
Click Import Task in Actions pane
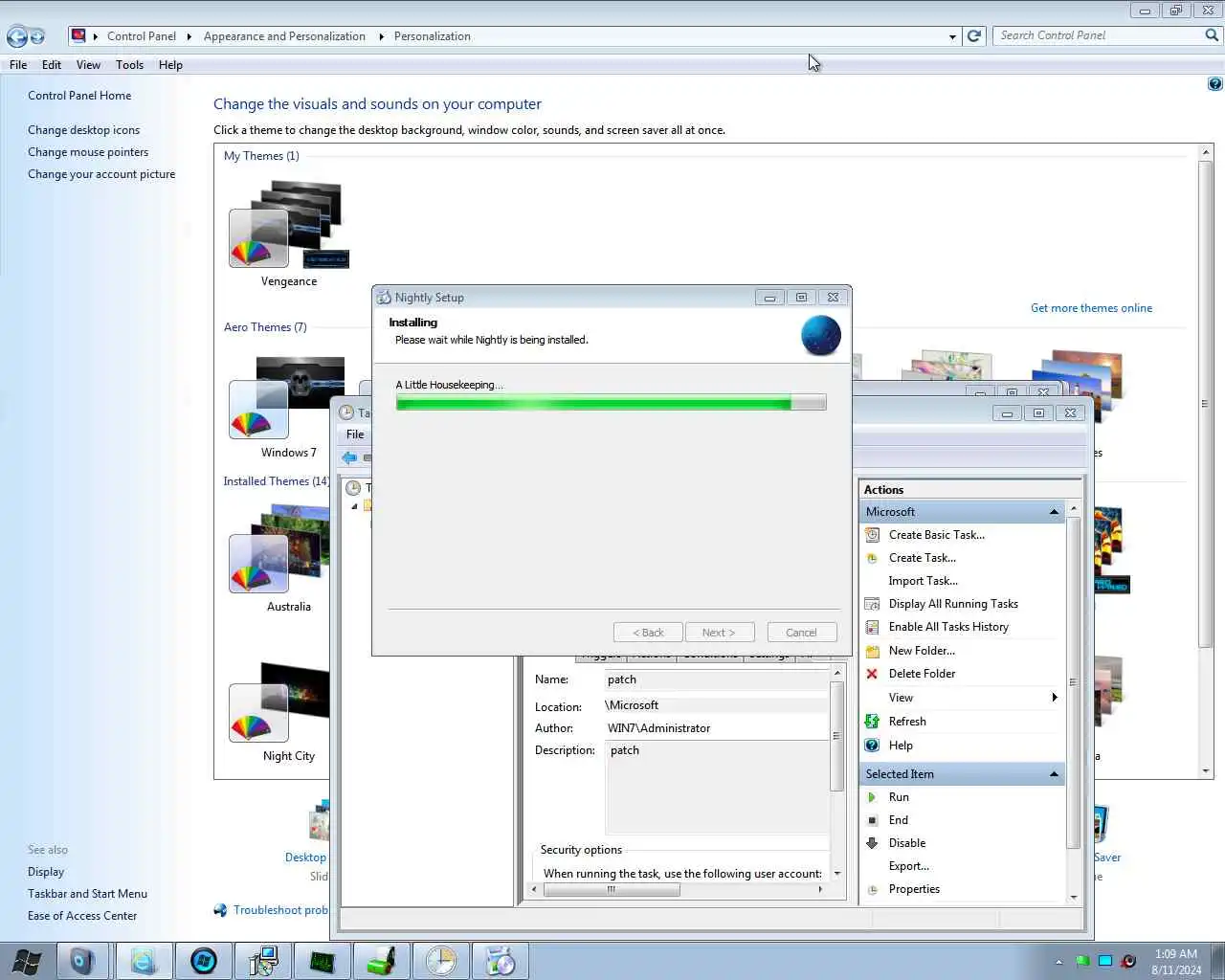click(923, 581)
